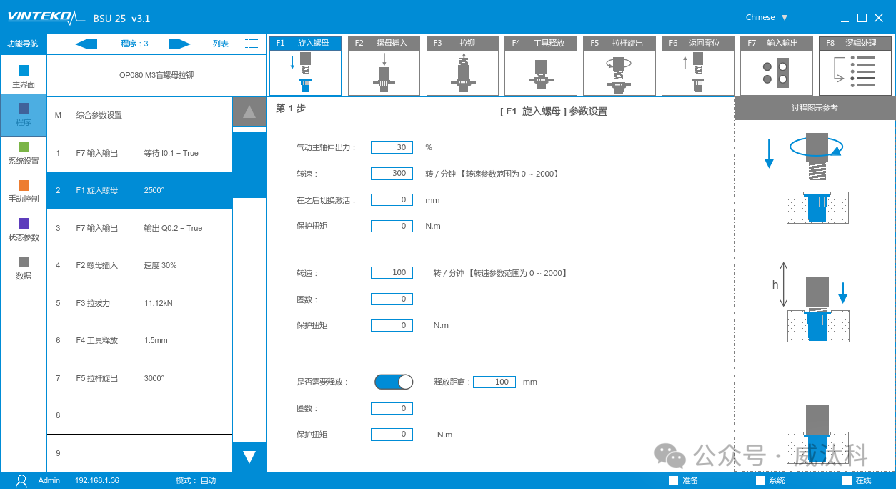Select the F8 logic processing icon

855,66
